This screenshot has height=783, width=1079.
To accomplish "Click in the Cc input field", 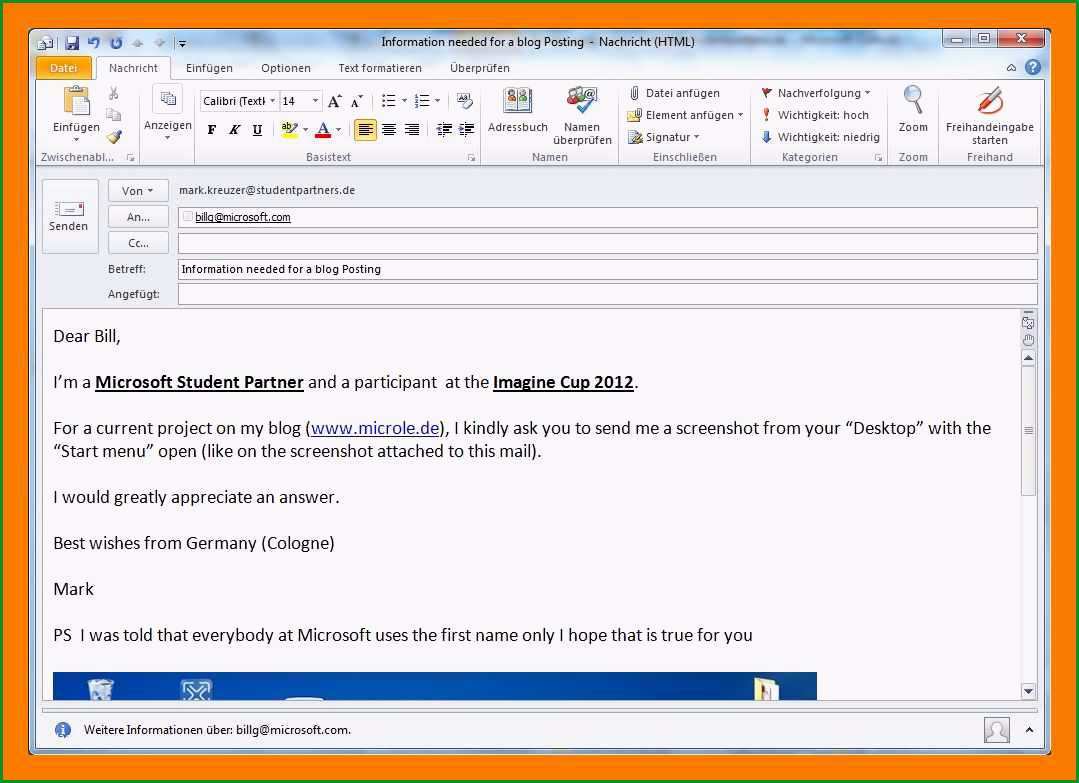I will (608, 243).
